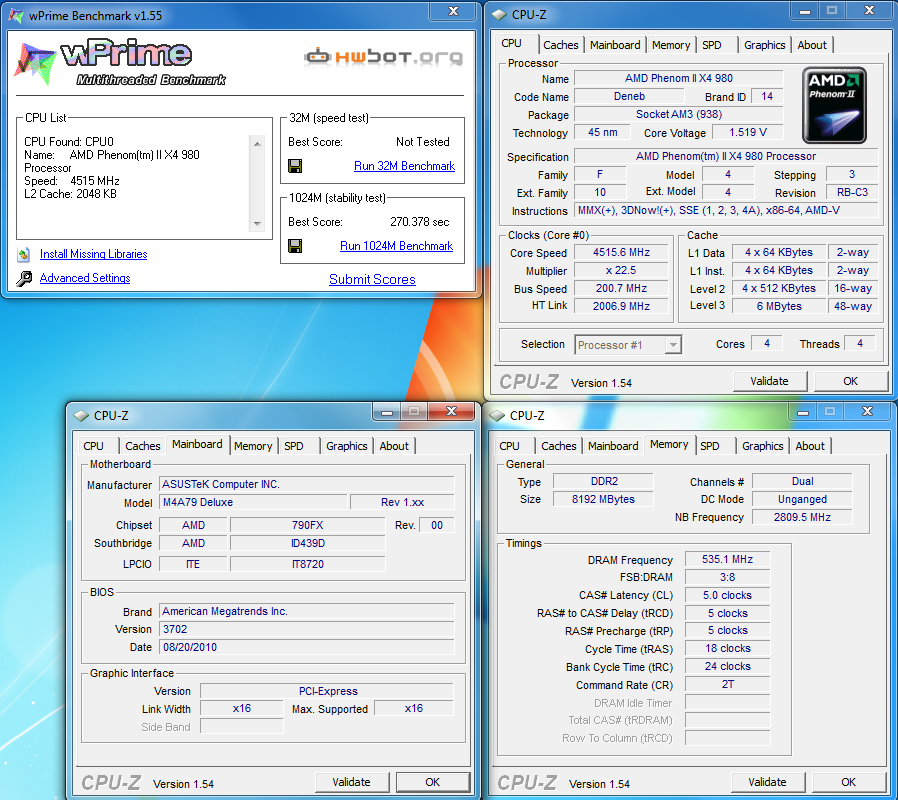Click the Install Missing Libraries icon
The image size is (898, 800).
[x=23, y=254]
